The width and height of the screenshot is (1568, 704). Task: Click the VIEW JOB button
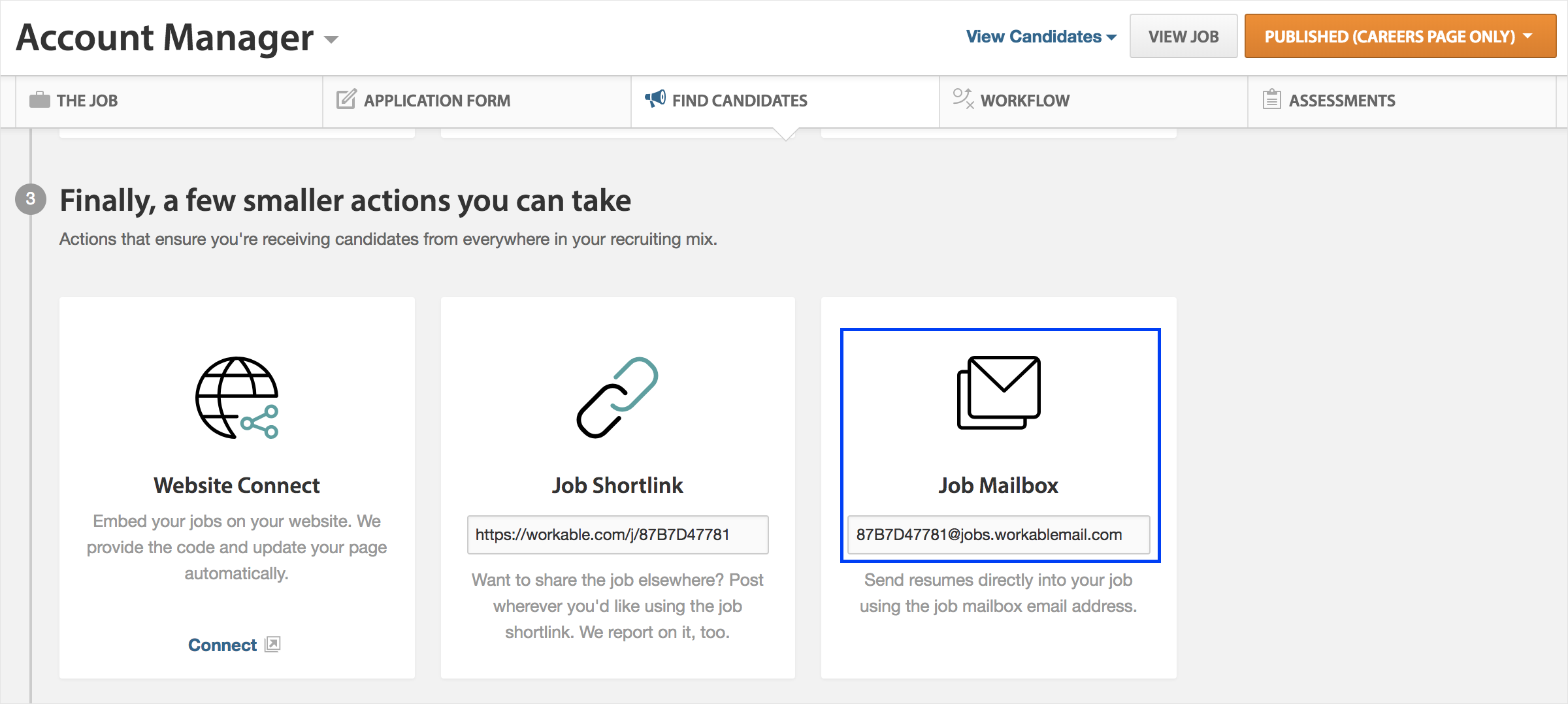[1183, 37]
